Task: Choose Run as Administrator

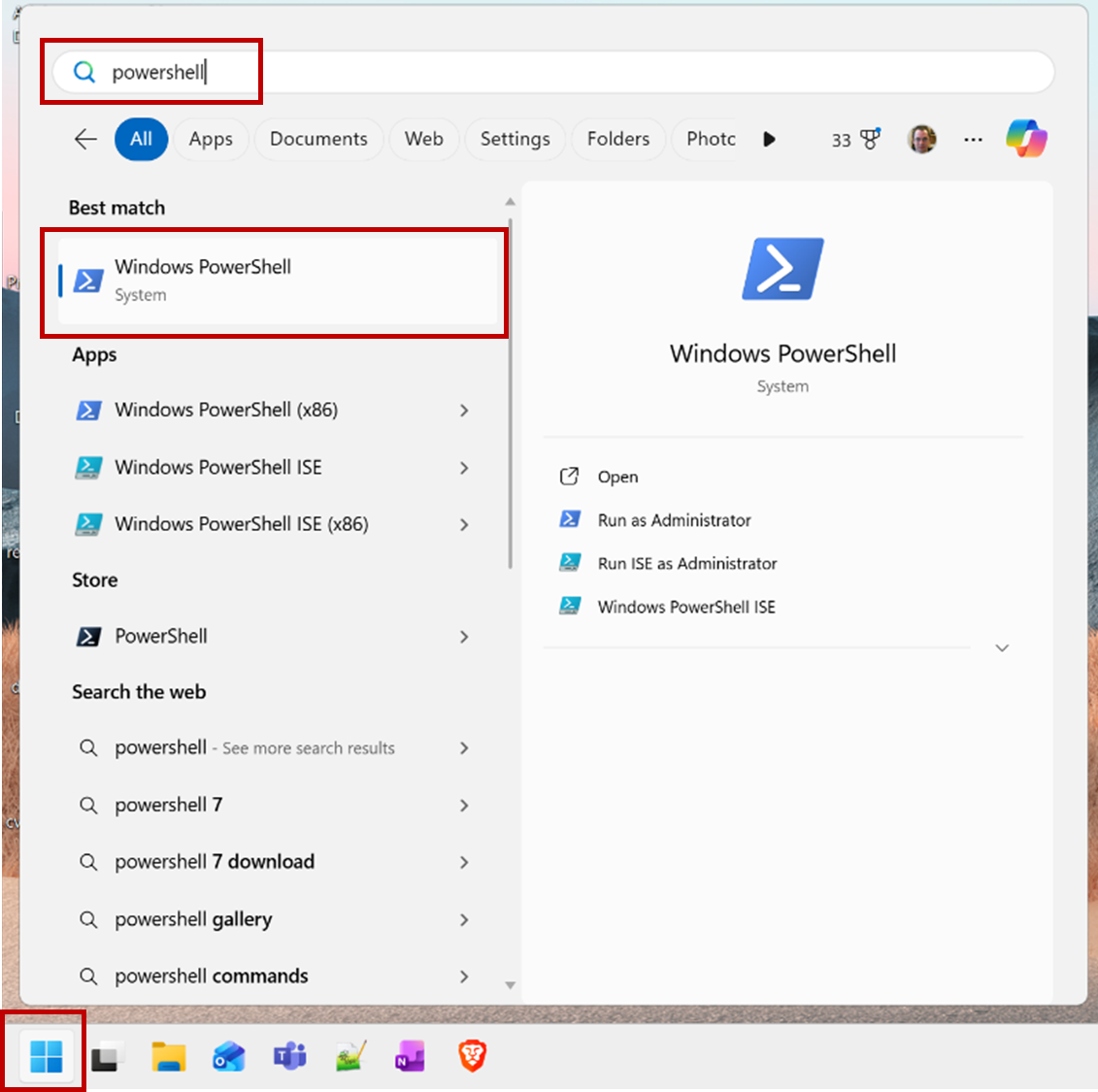Action: [674, 520]
